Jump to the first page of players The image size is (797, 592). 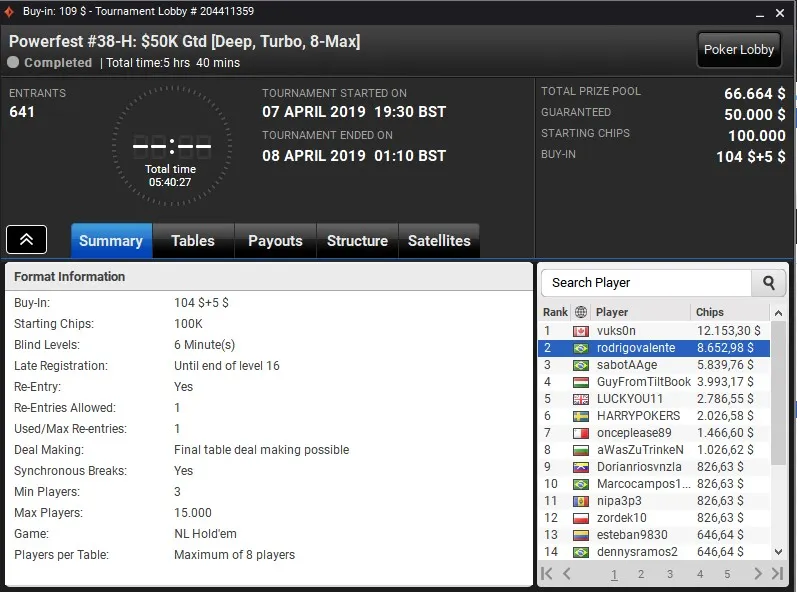point(546,574)
